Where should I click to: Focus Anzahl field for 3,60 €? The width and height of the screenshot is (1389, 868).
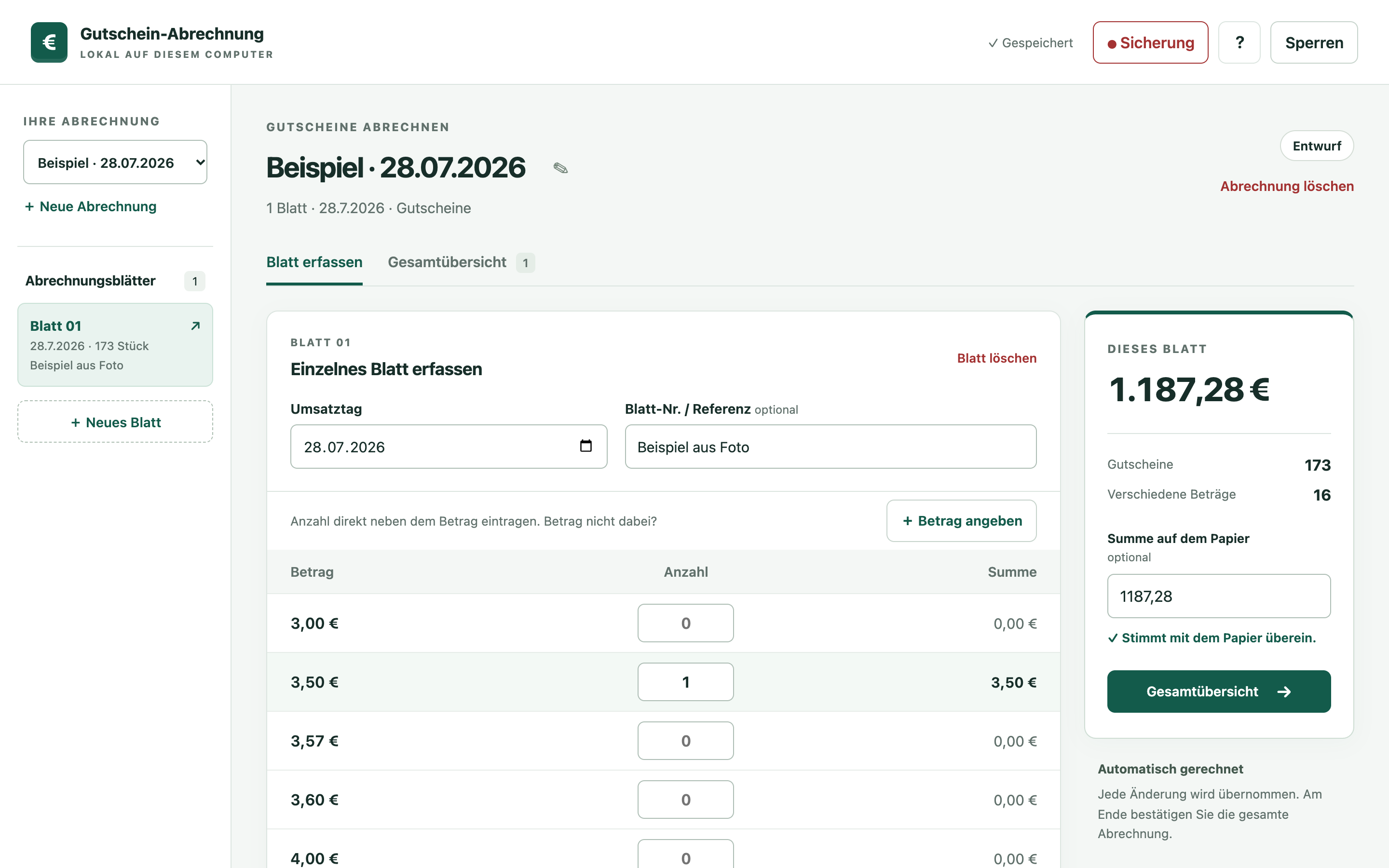[x=685, y=800]
